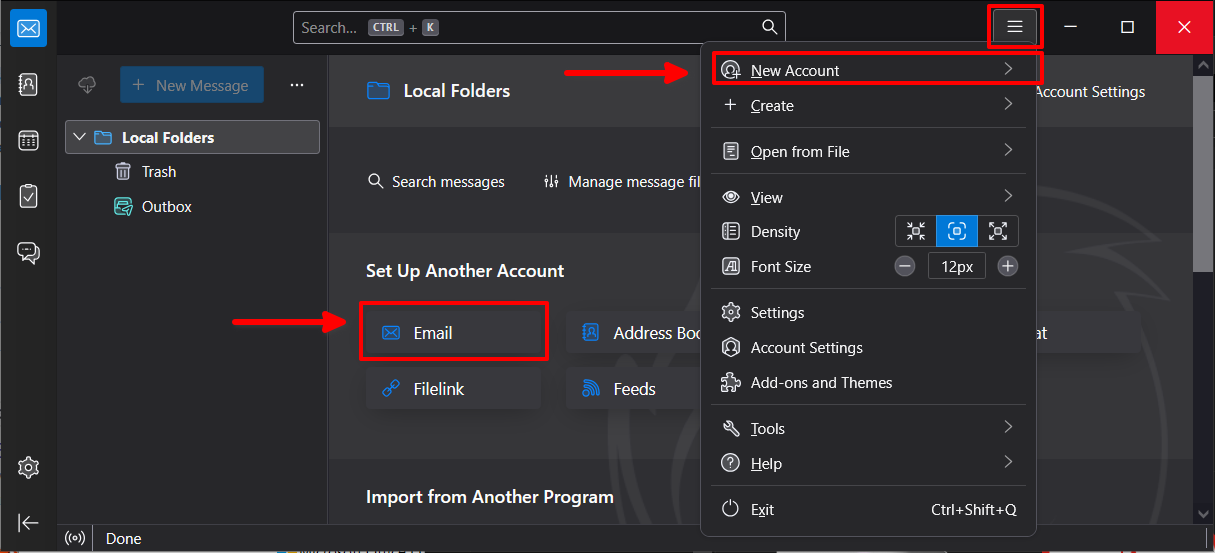Open the Address Book space icon
Image resolution: width=1215 pixels, height=553 pixels.
tap(28, 85)
